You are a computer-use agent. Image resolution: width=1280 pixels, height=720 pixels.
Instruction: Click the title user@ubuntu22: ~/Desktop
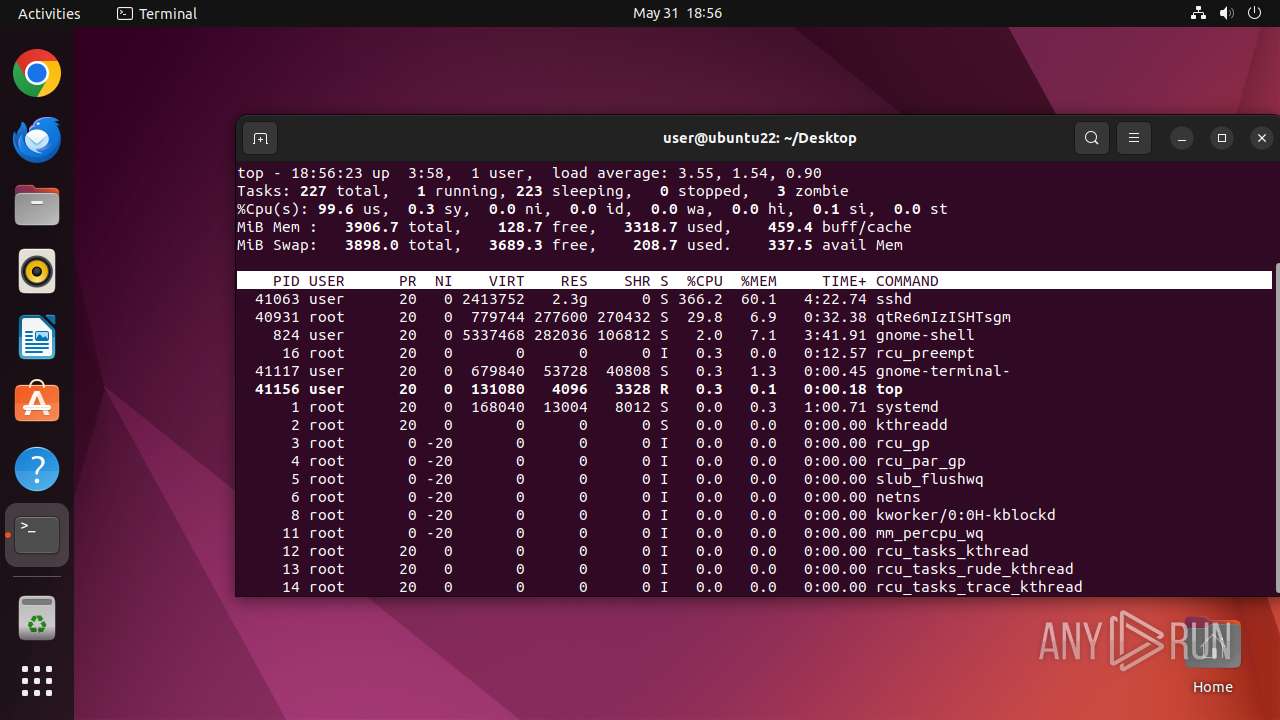point(760,138)
